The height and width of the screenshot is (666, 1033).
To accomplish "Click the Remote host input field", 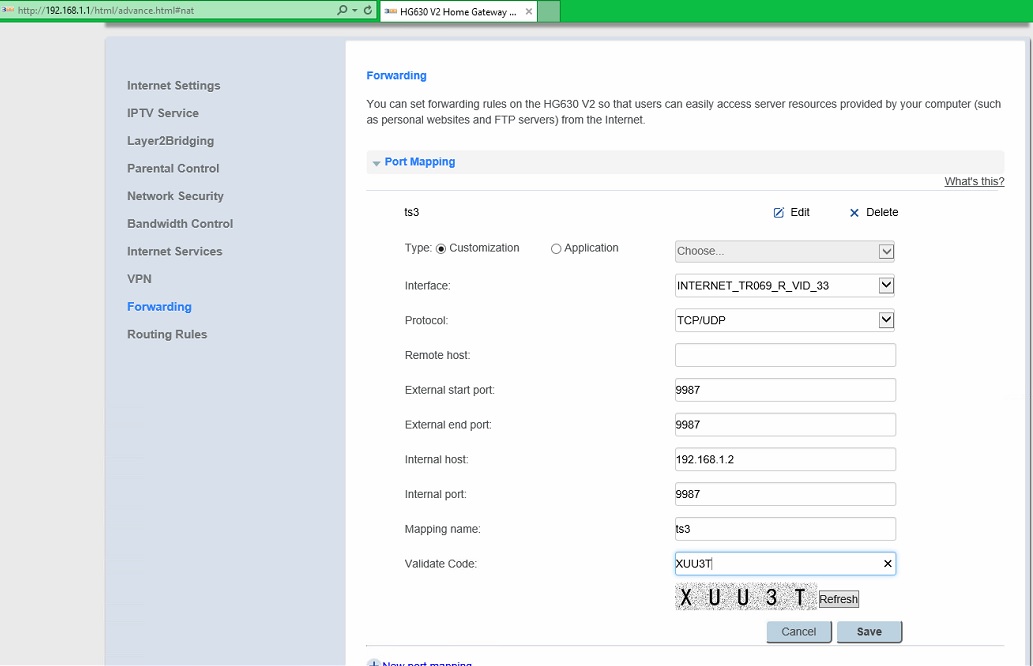I will (785, 355).
